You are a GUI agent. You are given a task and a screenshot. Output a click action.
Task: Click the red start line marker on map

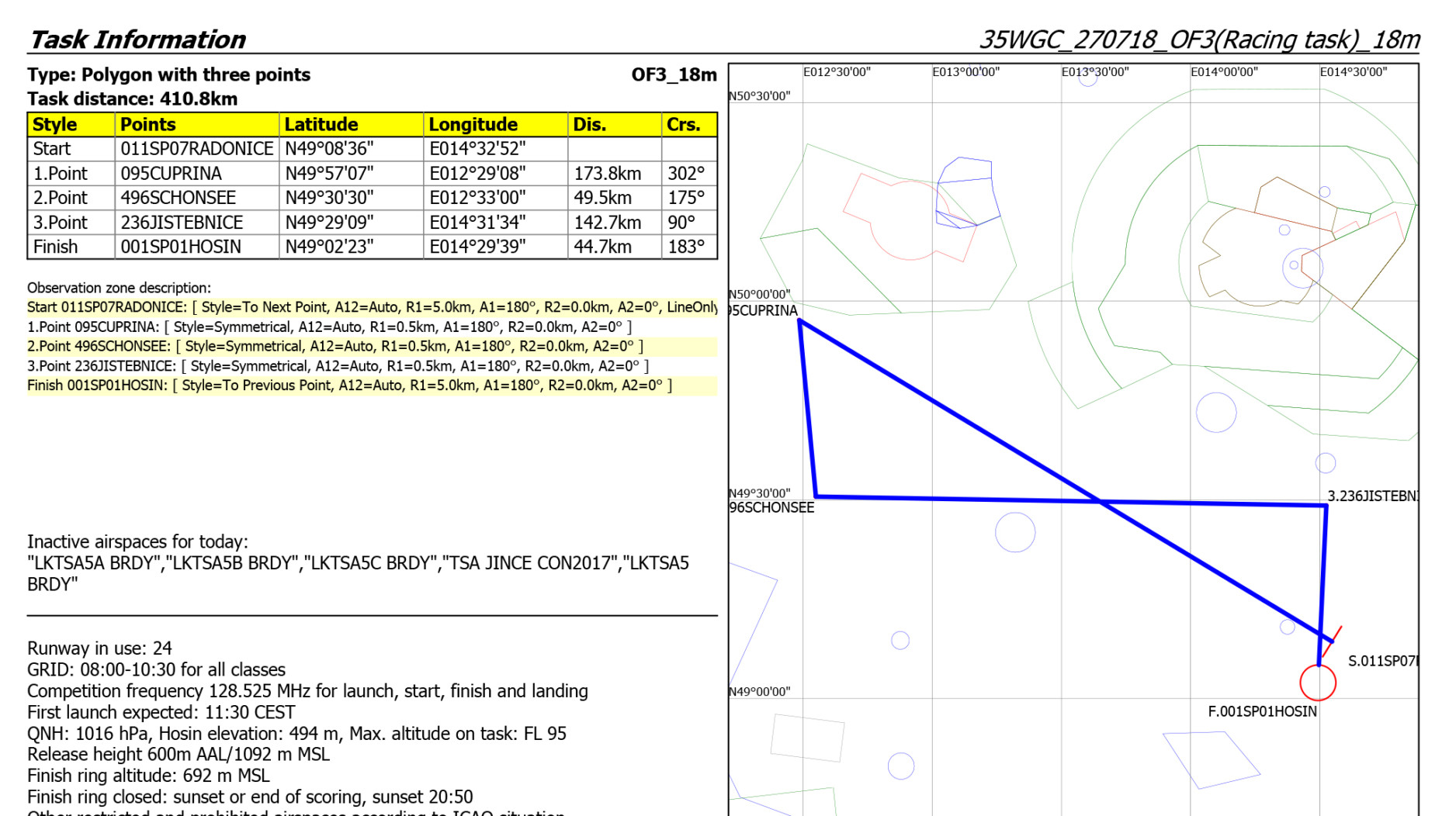pos(1333,641)
